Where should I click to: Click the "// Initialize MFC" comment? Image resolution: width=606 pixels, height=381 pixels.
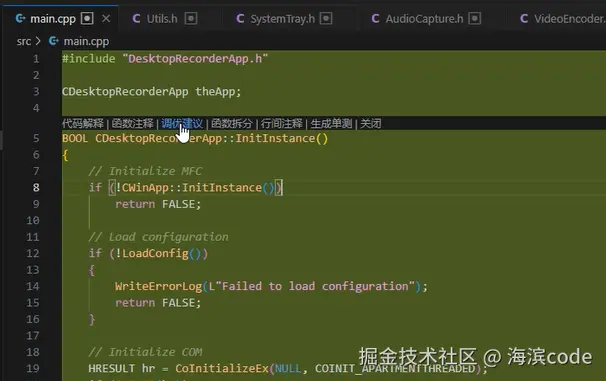(145, 171)
